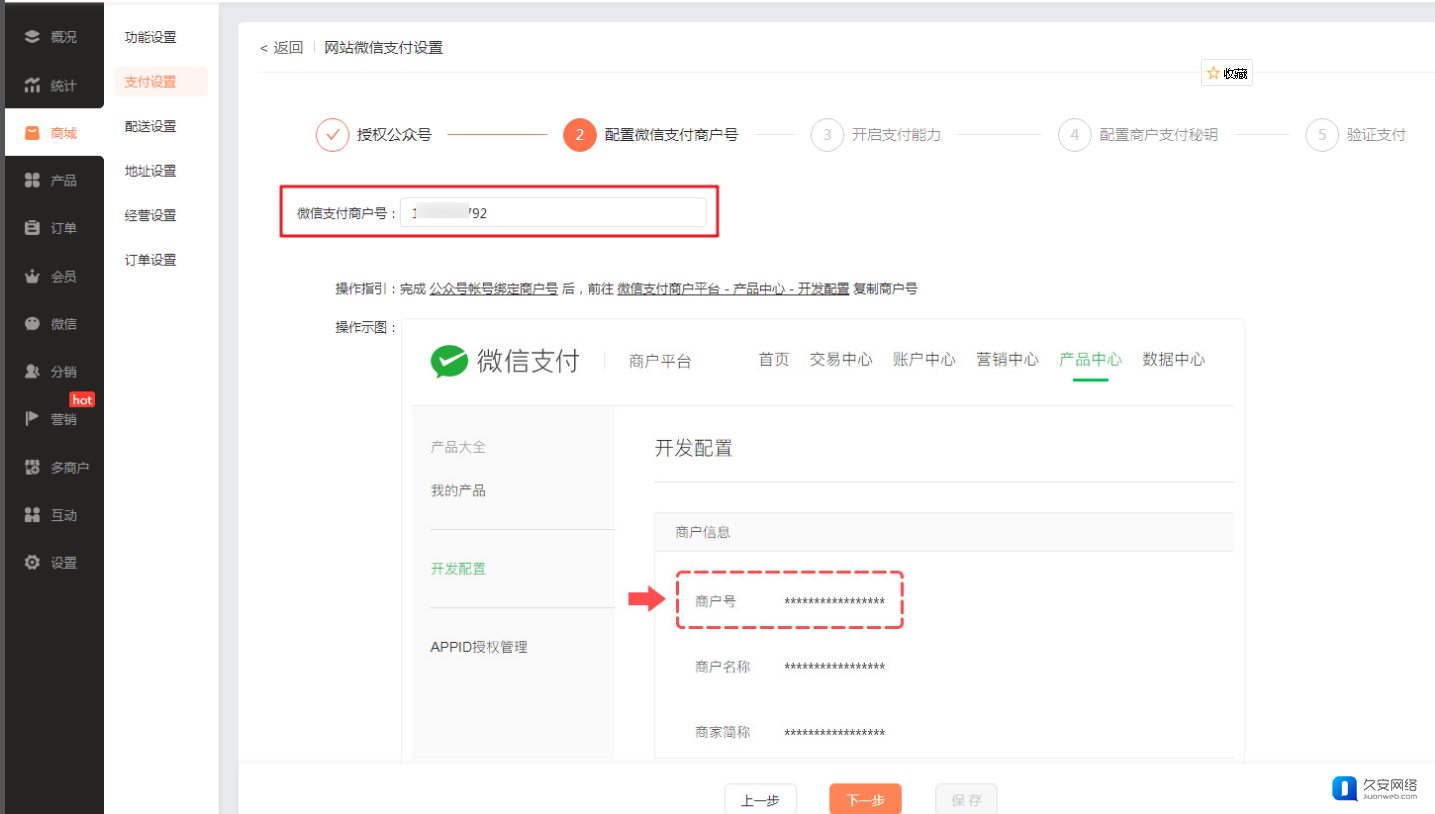Image resolution: width=1435 pixels, height=814 pixels.
Task: Select the 分销 distribution icon
Action: pyautogui.click(x=32, y=371)
